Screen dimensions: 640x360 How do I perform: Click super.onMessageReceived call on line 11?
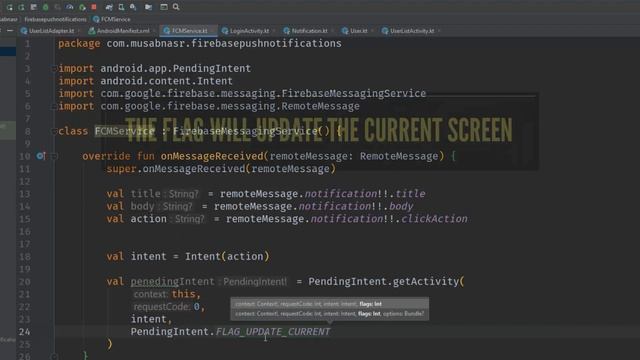point(221,169)
